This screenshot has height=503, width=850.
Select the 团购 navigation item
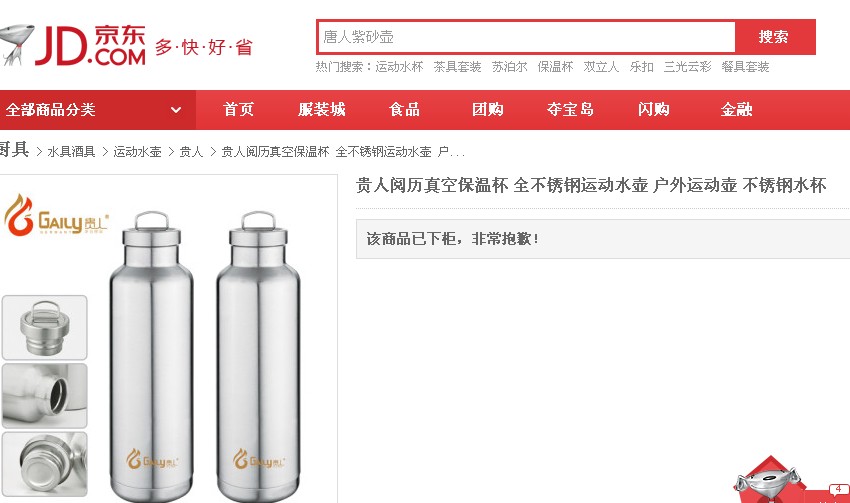click(x=487, y=109)
